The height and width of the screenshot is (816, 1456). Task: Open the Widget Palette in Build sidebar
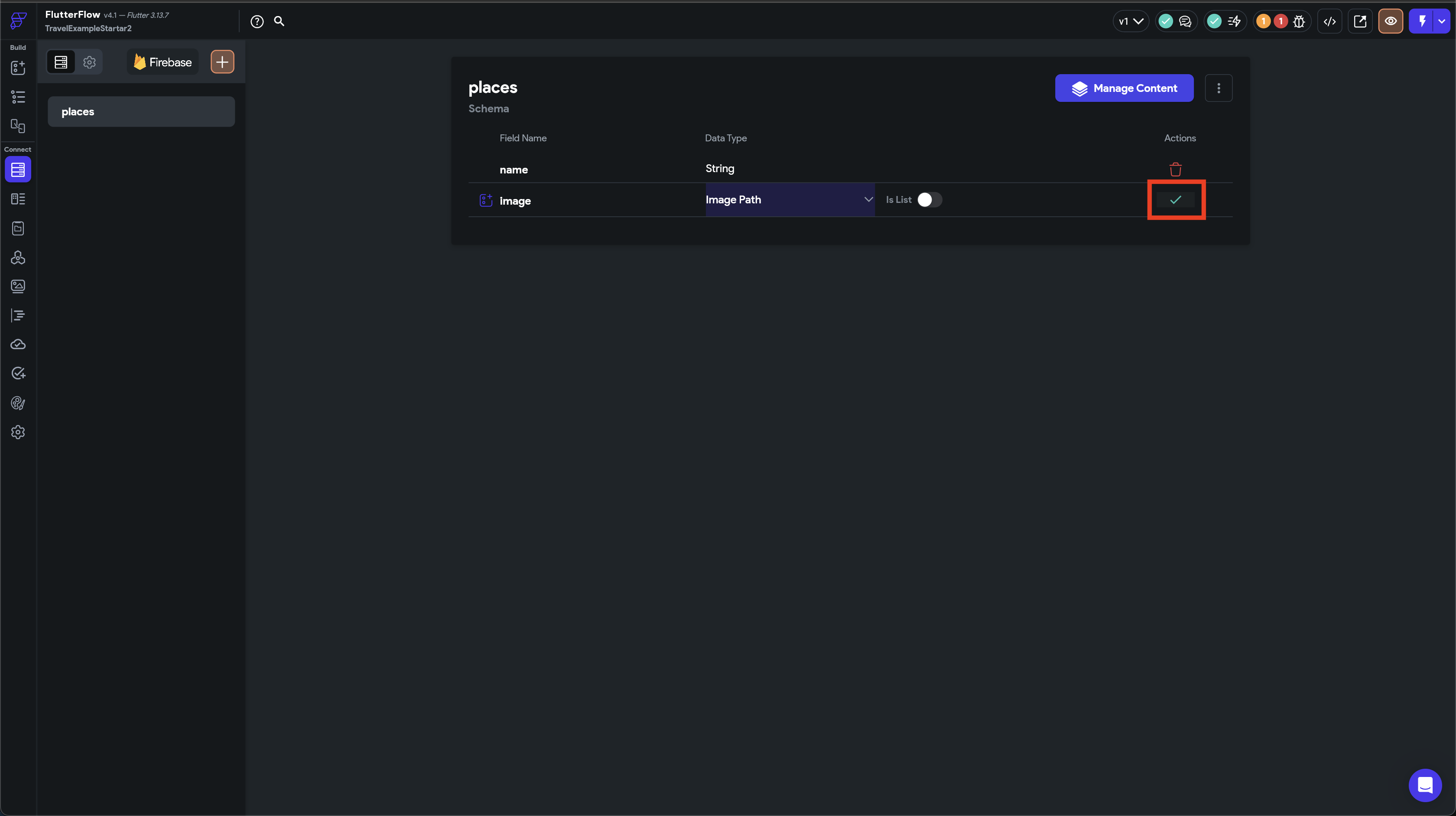click(18, 68)
